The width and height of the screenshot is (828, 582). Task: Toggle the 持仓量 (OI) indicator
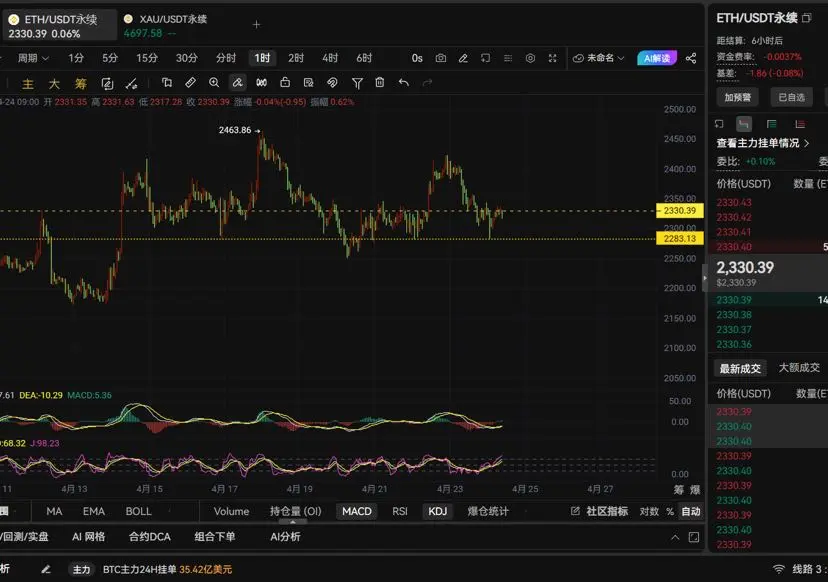295,511
